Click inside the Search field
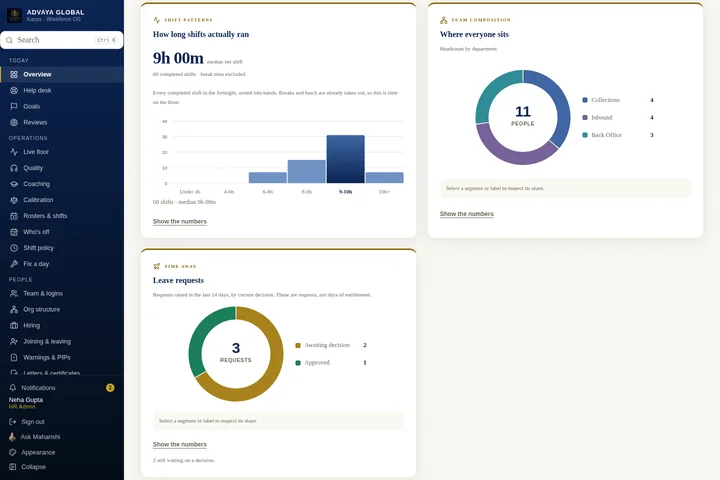Screen dimensions: 720x480 click(x=62, y=40)
